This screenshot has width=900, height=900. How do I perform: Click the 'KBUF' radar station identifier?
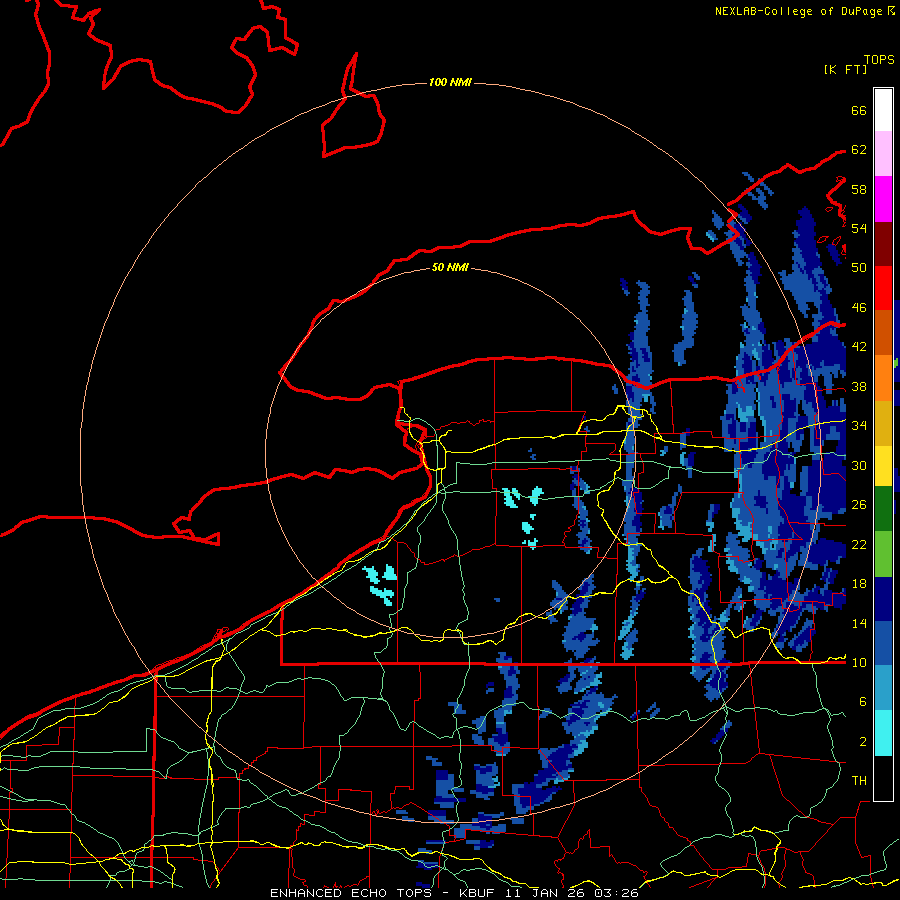[x=478, y=893]
